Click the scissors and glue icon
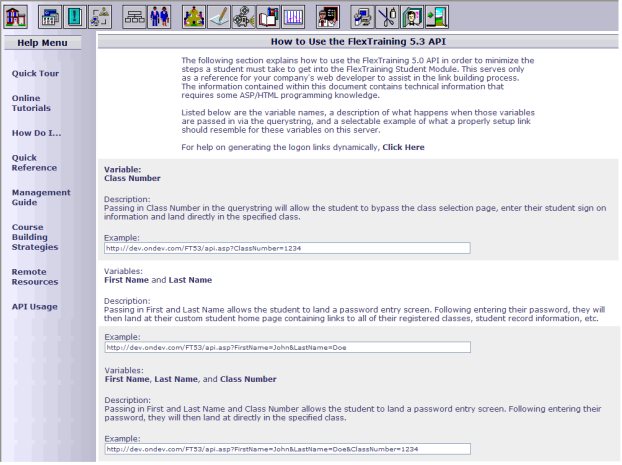 pos(387,17)
